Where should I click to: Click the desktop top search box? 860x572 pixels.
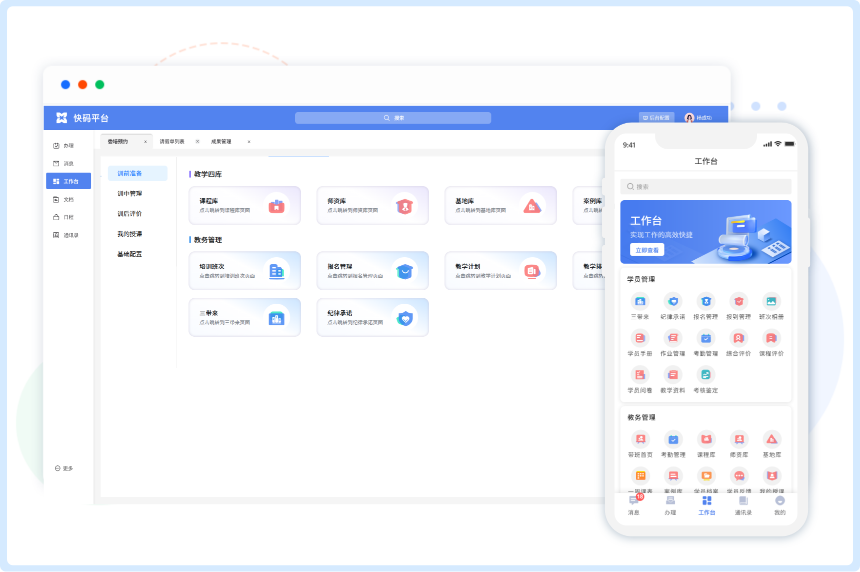tap(393, 118)
